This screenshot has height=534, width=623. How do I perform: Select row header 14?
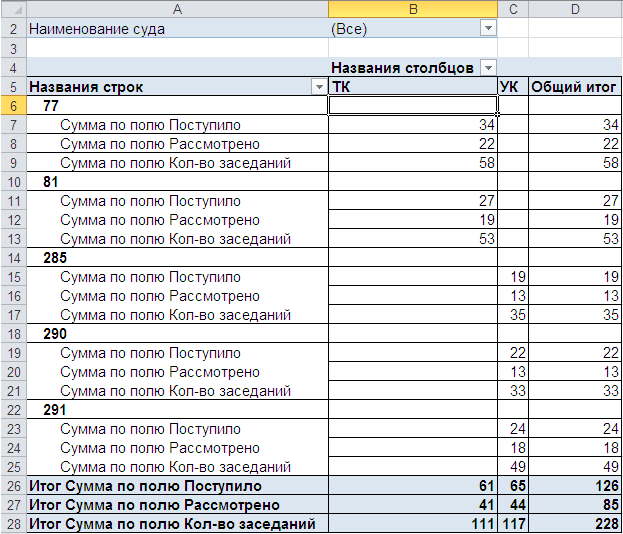click(14, 258)
